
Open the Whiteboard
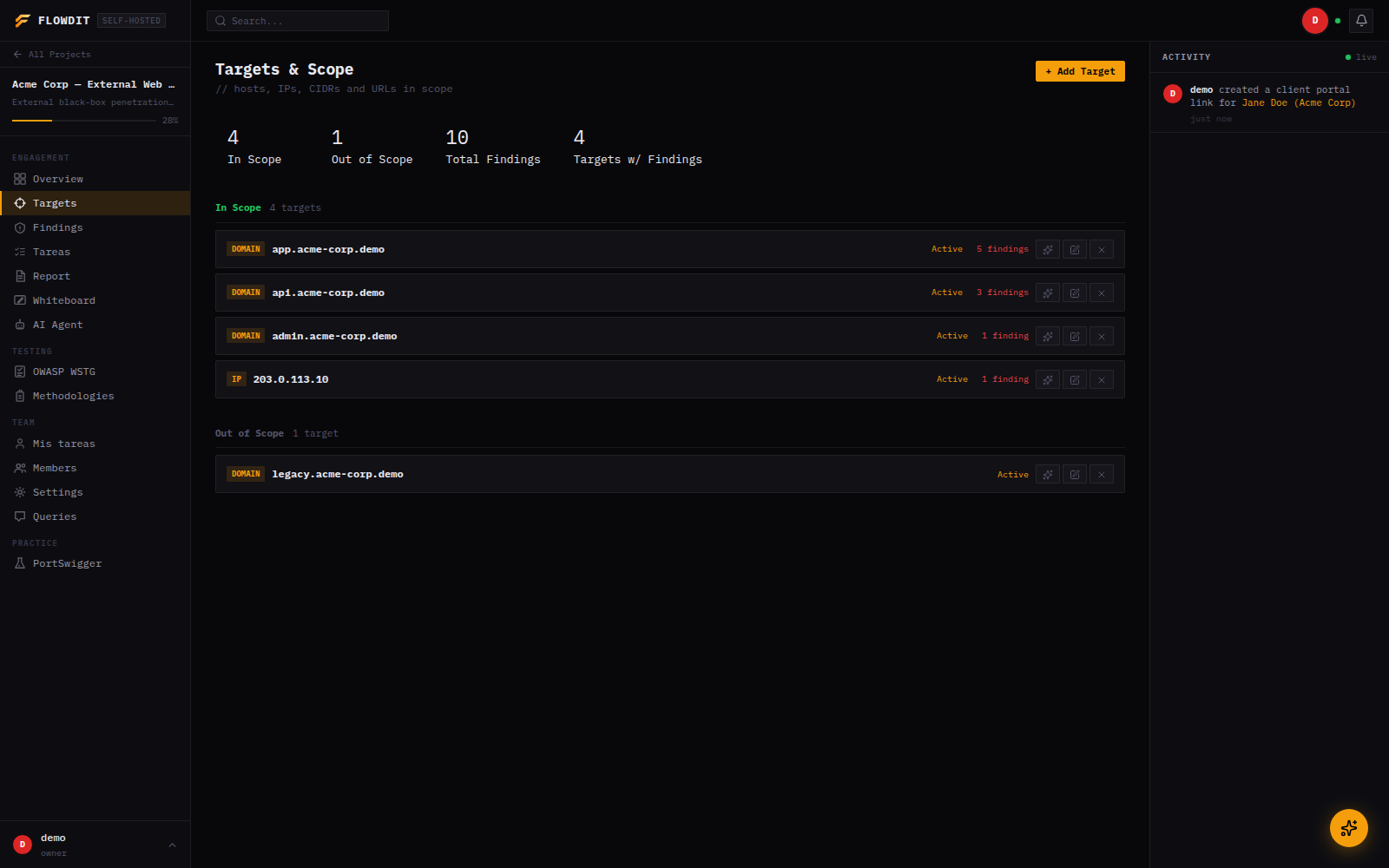pyautogui.click(x=95, y=300)
